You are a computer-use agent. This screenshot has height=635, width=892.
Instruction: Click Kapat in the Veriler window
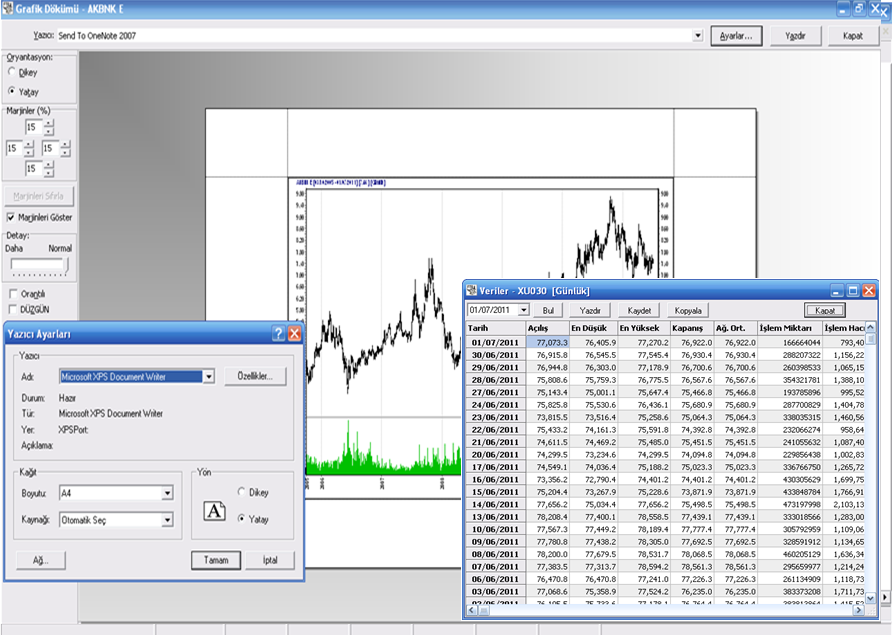coord(825,310)
